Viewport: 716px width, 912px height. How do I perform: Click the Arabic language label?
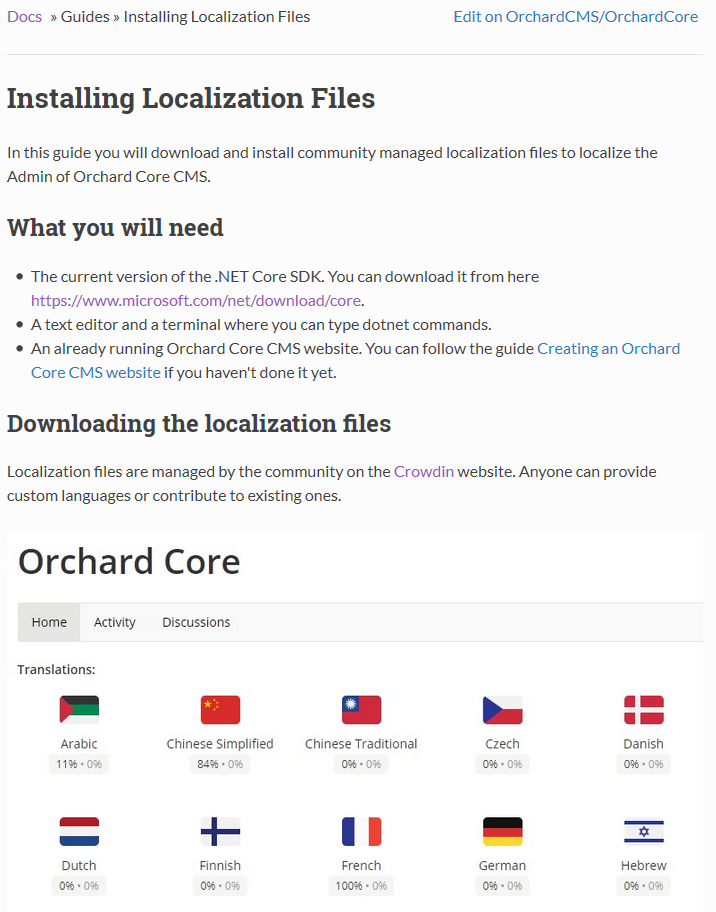(x=79, y=743)
